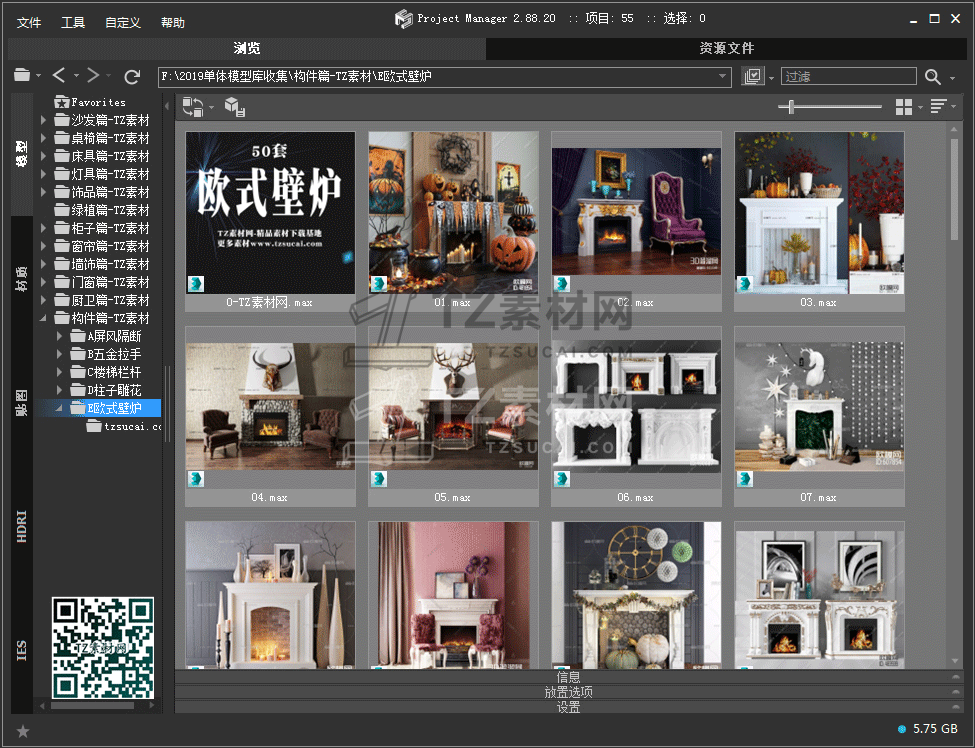Select the HDRI side tab
Screen dimensions: 975x748
pyautogui.click(x=22, y=527)
